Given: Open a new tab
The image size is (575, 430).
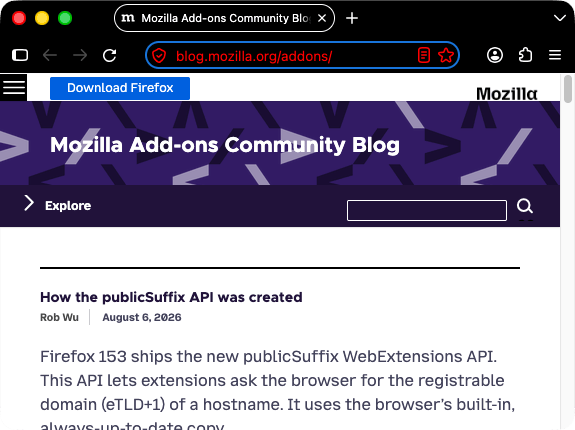Looking at the screenshot, I should [352, 18].
